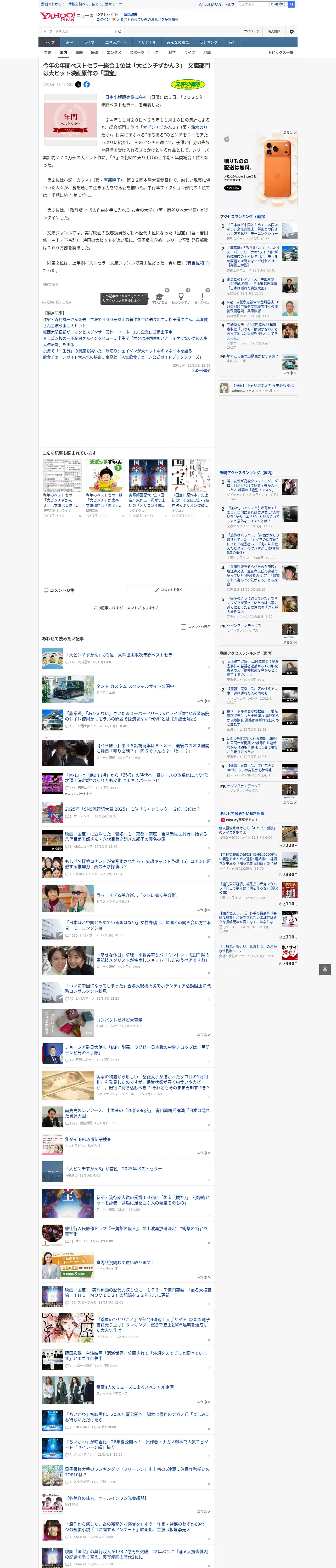Image resolution: width=336 pixels, height=1568 pixels.
Task: Open the settings gear icon in the header
Action: tap(292, 31)
